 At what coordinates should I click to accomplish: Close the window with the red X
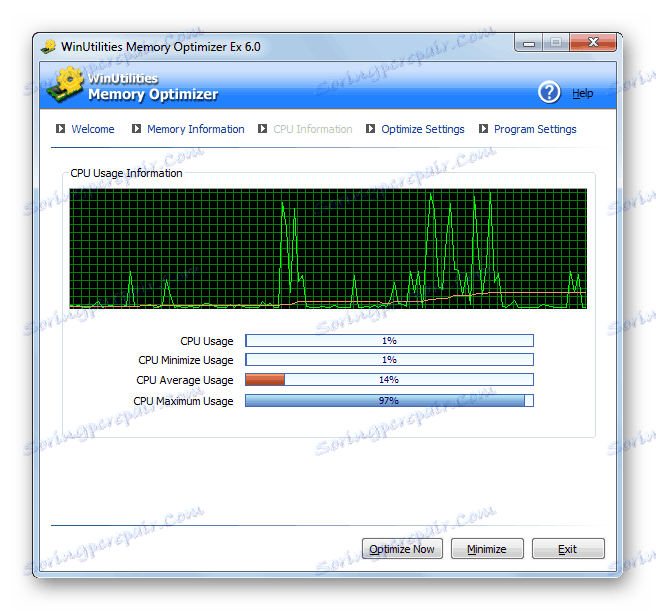[x=593, y=42]
